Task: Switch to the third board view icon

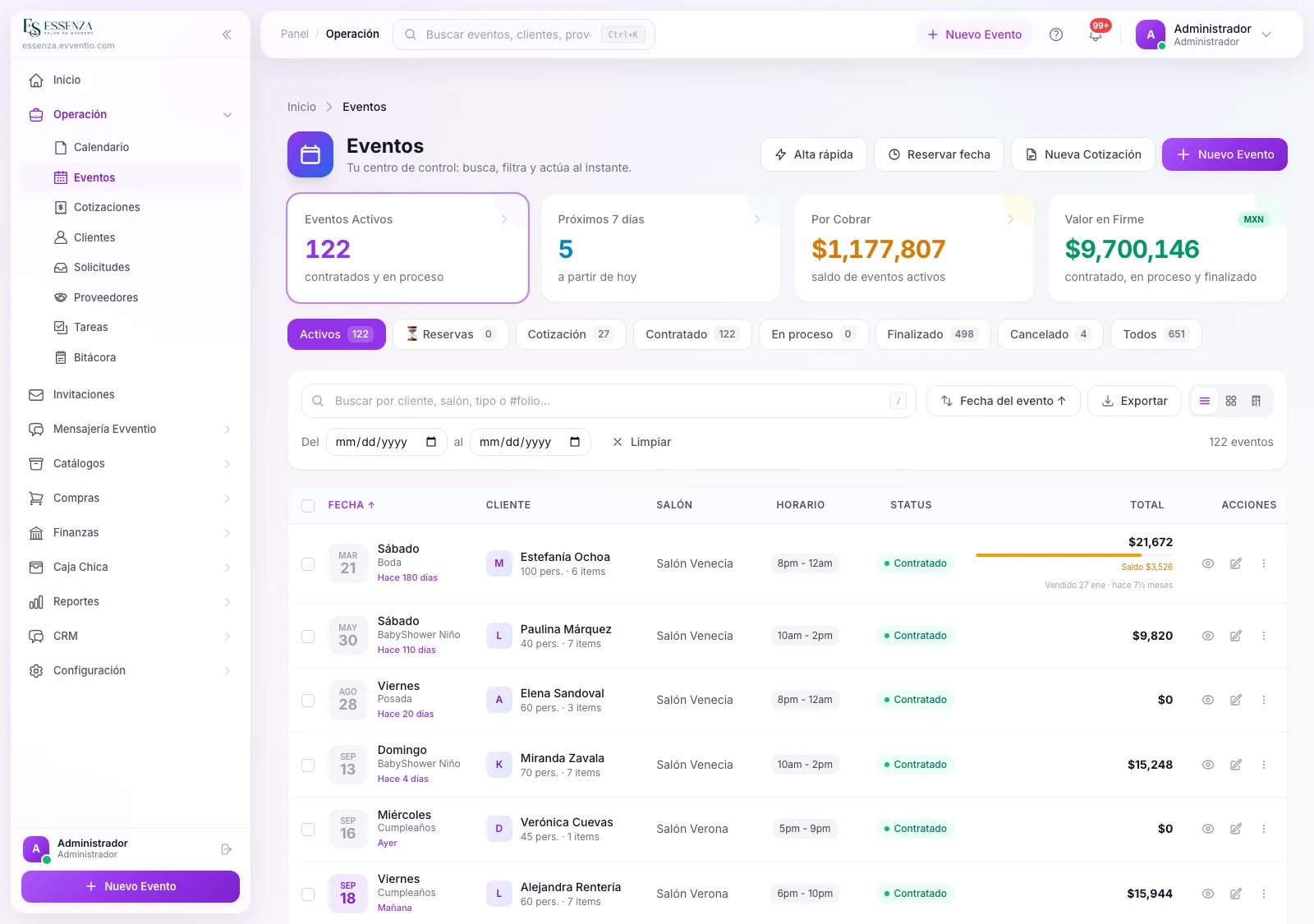Action: tap(1256, 401)
